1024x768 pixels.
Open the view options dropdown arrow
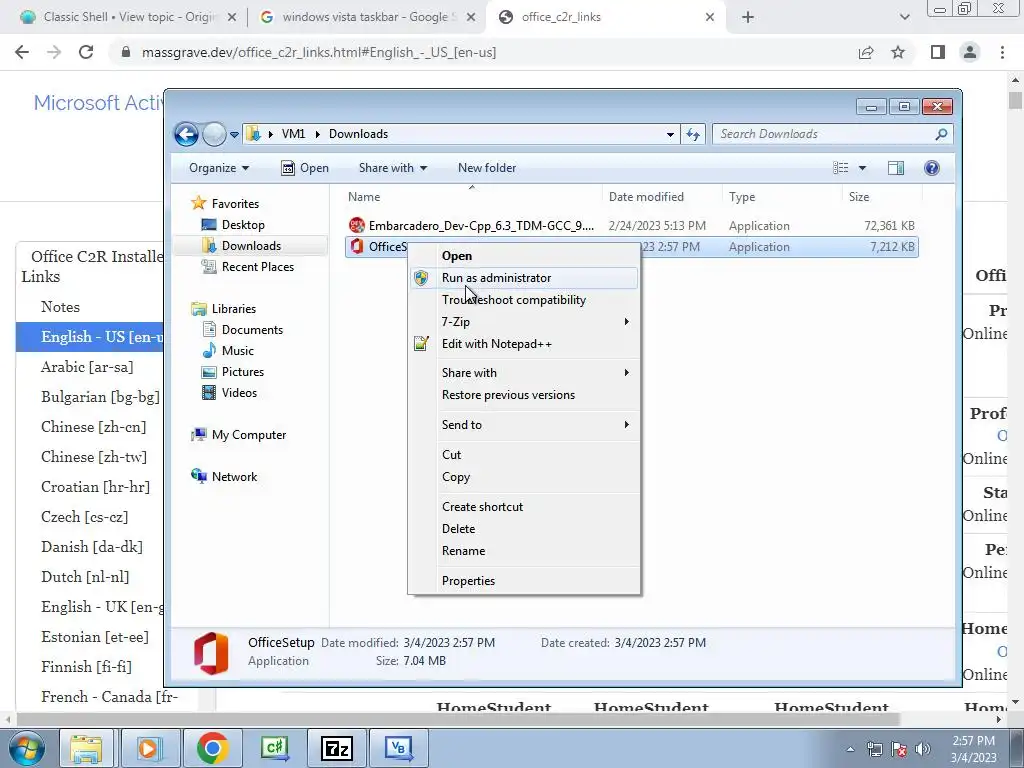tap(862, 168)
